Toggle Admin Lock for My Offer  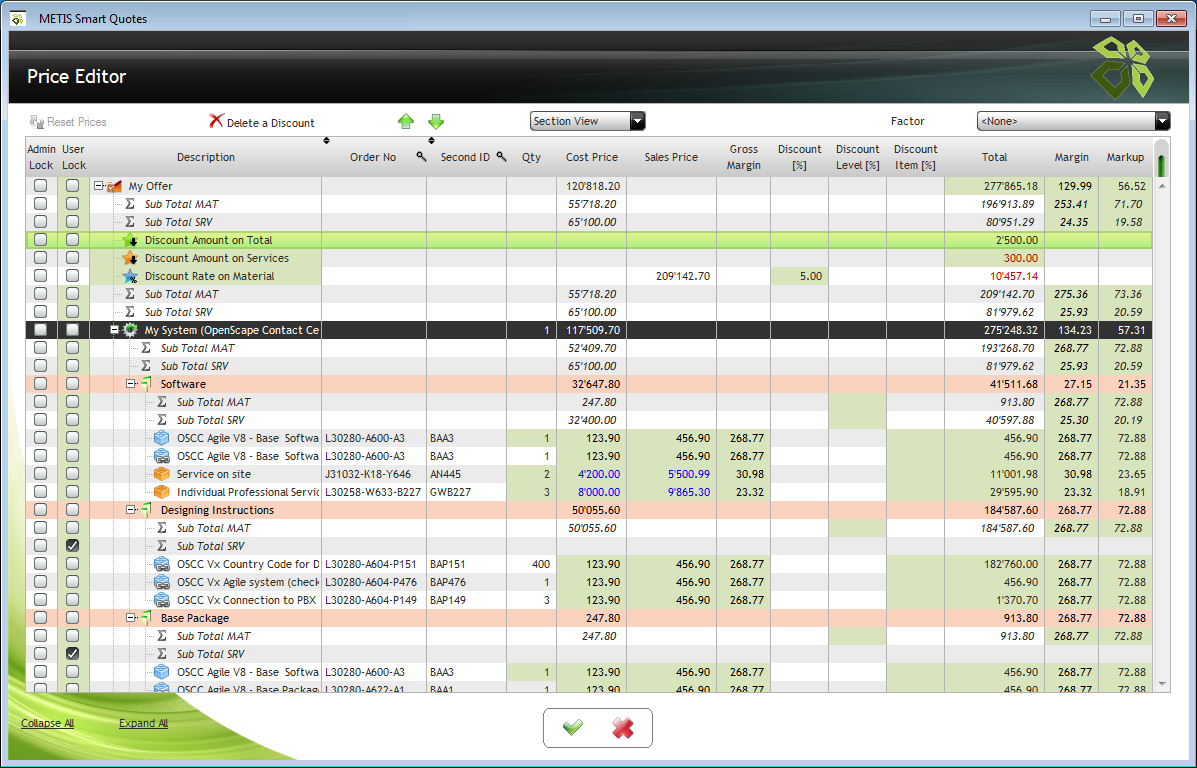[x=40, y=186]
